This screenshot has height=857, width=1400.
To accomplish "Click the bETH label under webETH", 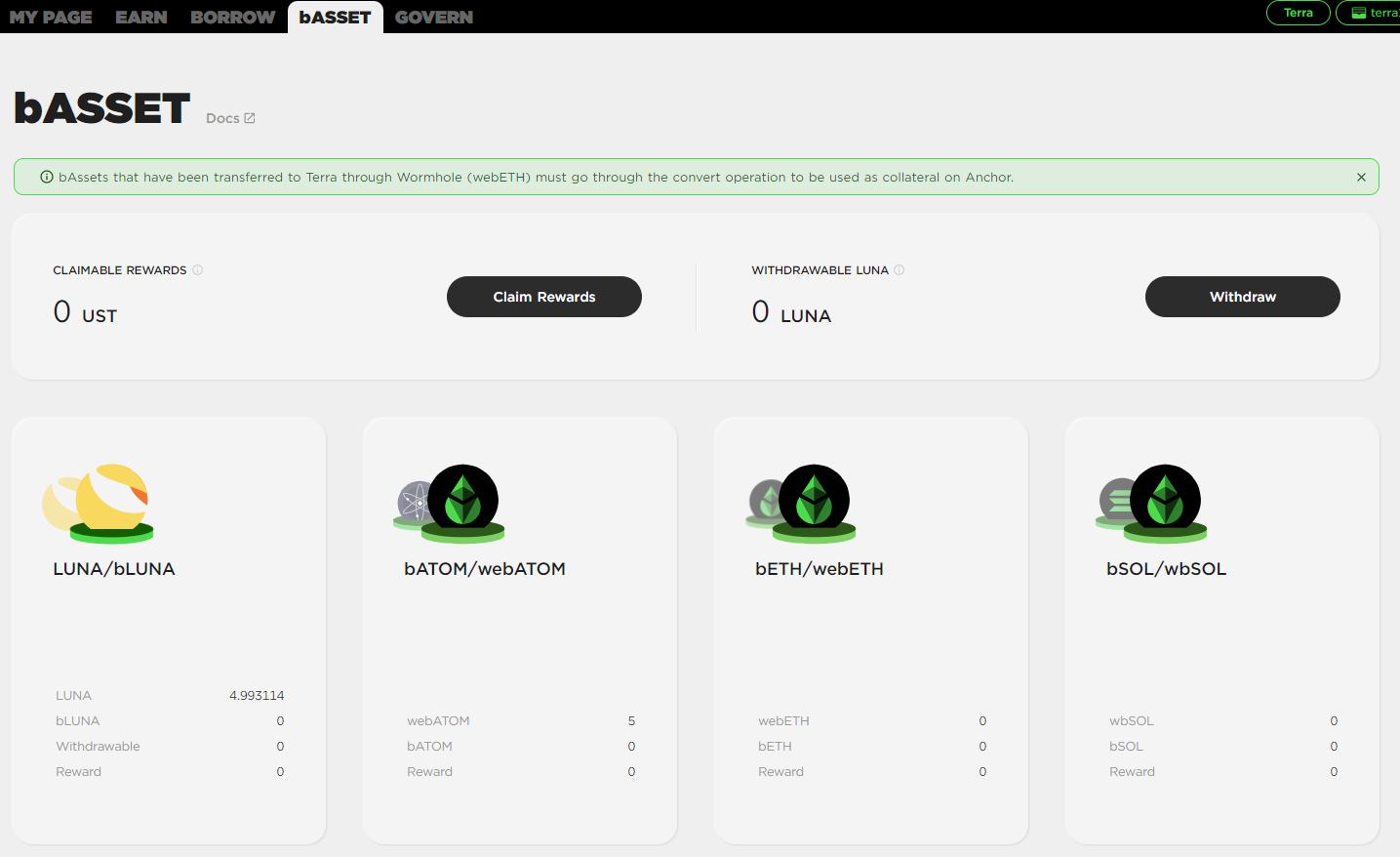I will tap(776, 747).
